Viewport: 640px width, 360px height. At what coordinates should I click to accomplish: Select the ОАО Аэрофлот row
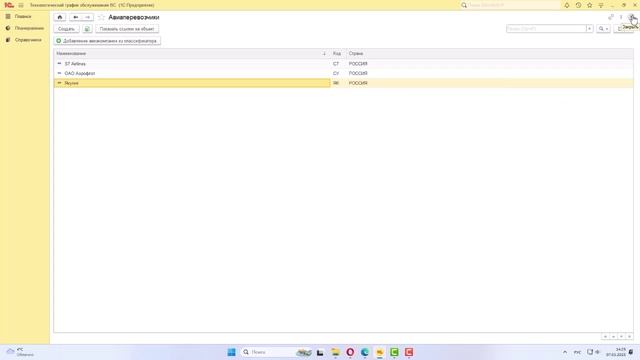[x=343, y=73]
